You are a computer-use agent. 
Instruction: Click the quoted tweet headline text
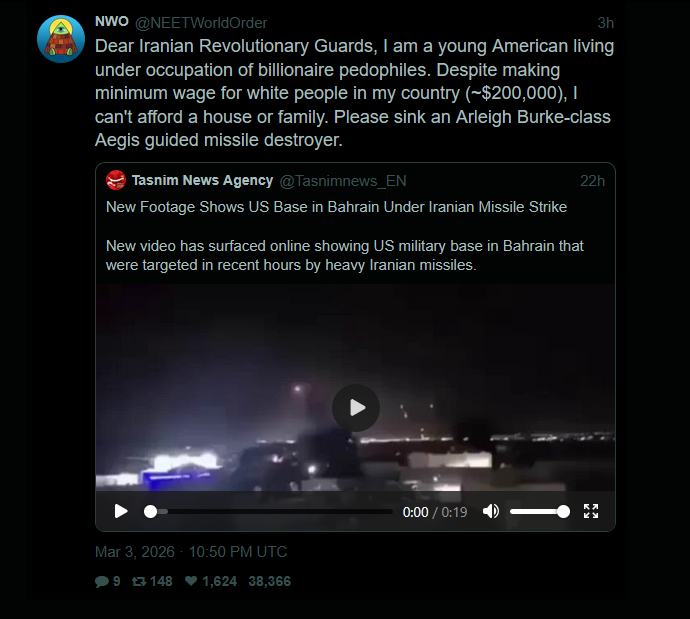click(336, 207)
